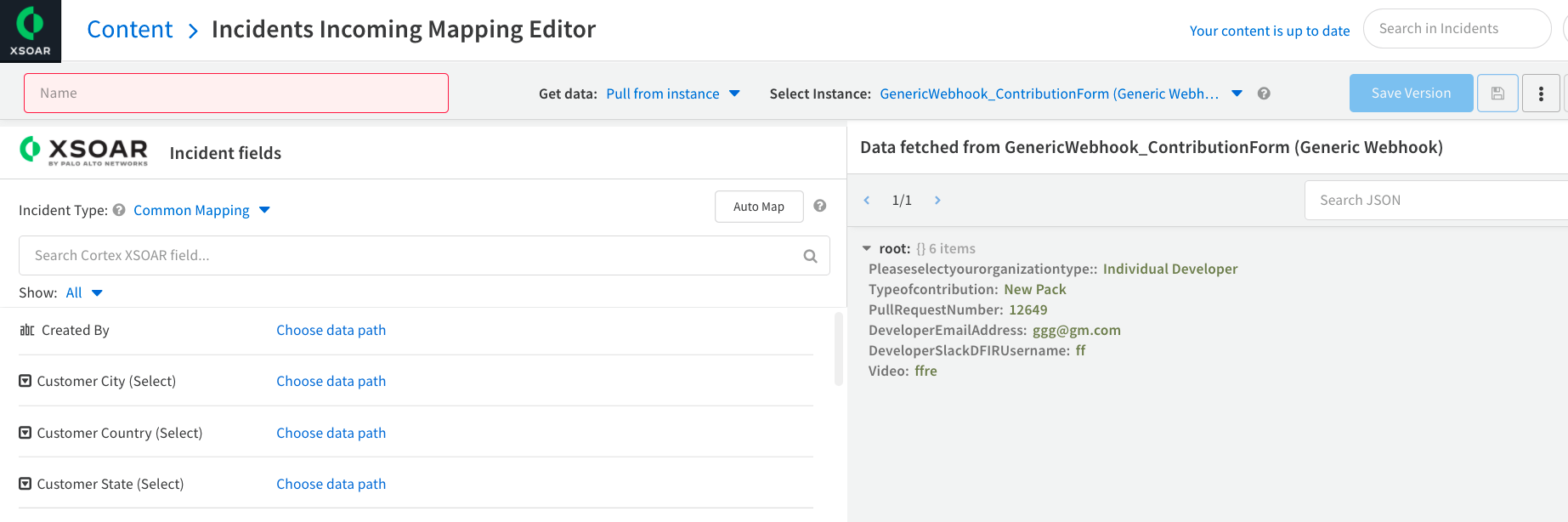Click the mapper Name input field
The image size is (1568, 522).
pos(236,94)
